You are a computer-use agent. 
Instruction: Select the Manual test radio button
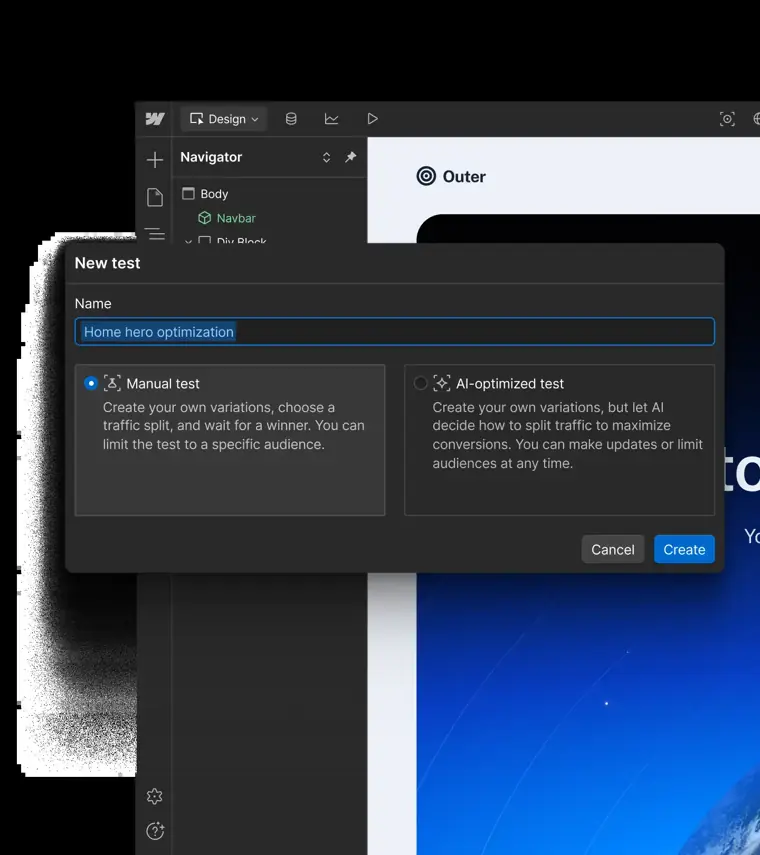point(91,383)
